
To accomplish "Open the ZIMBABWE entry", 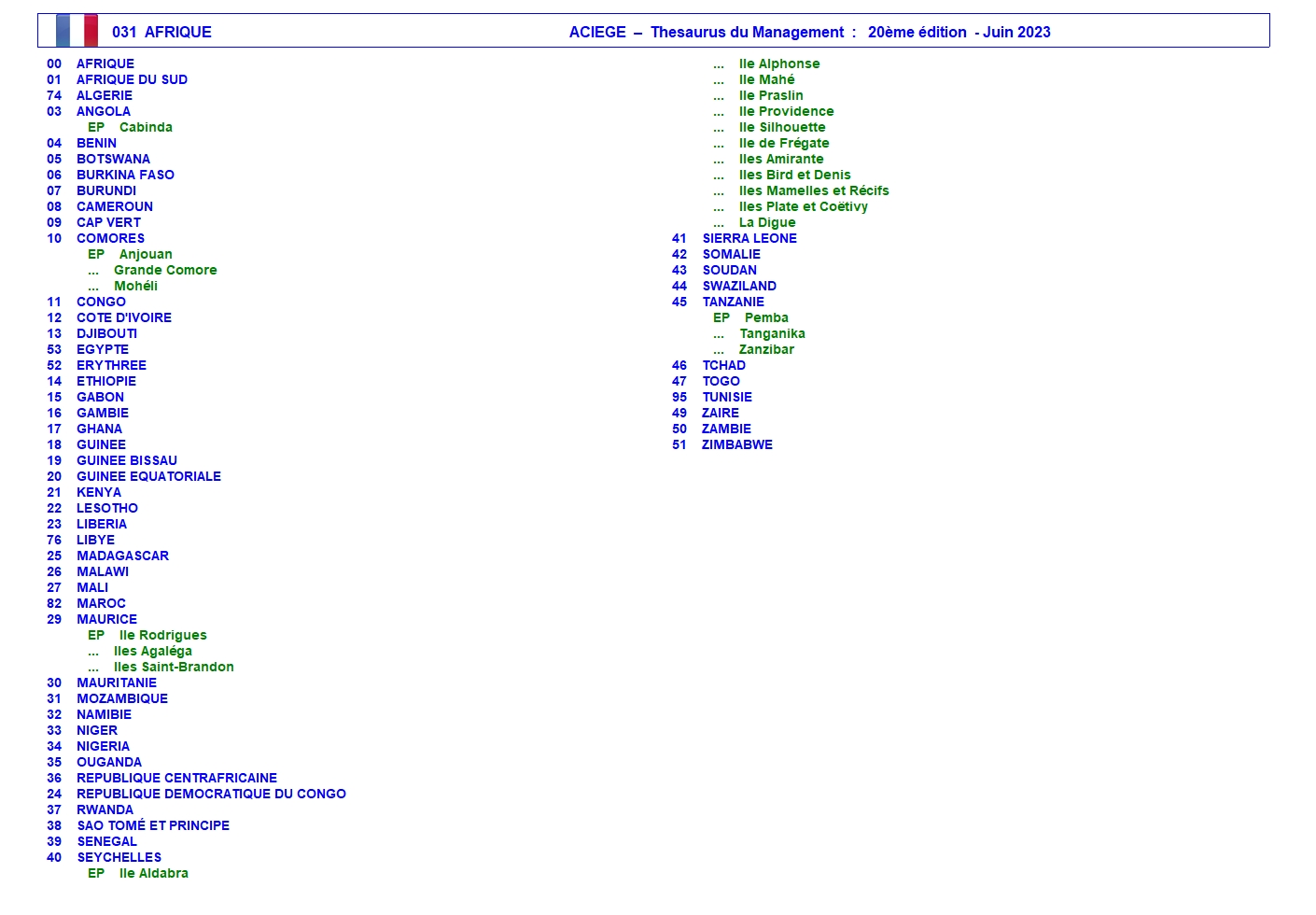I will (x=737, y=444).
